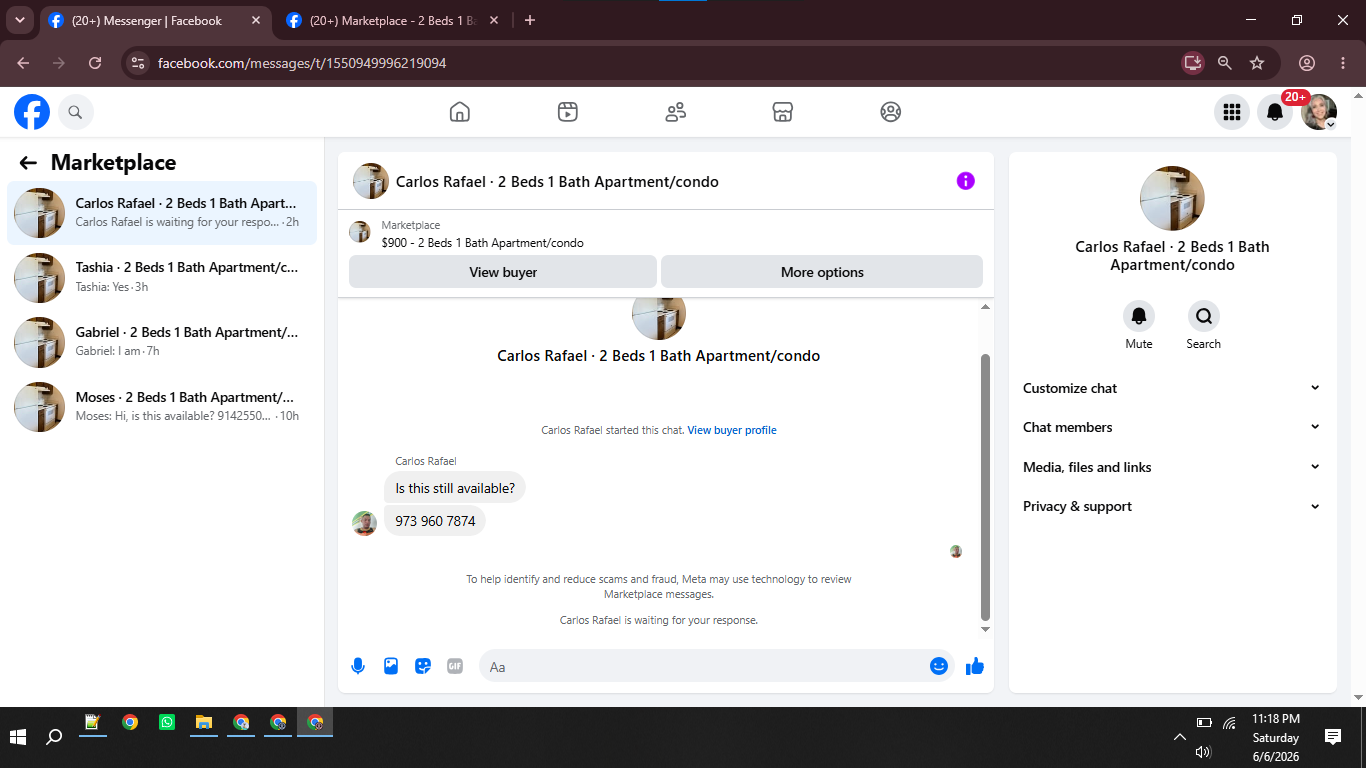Viewport: 1366px width, 768px height.
Task: Expand the Customize chat section
Action: 1172,388
